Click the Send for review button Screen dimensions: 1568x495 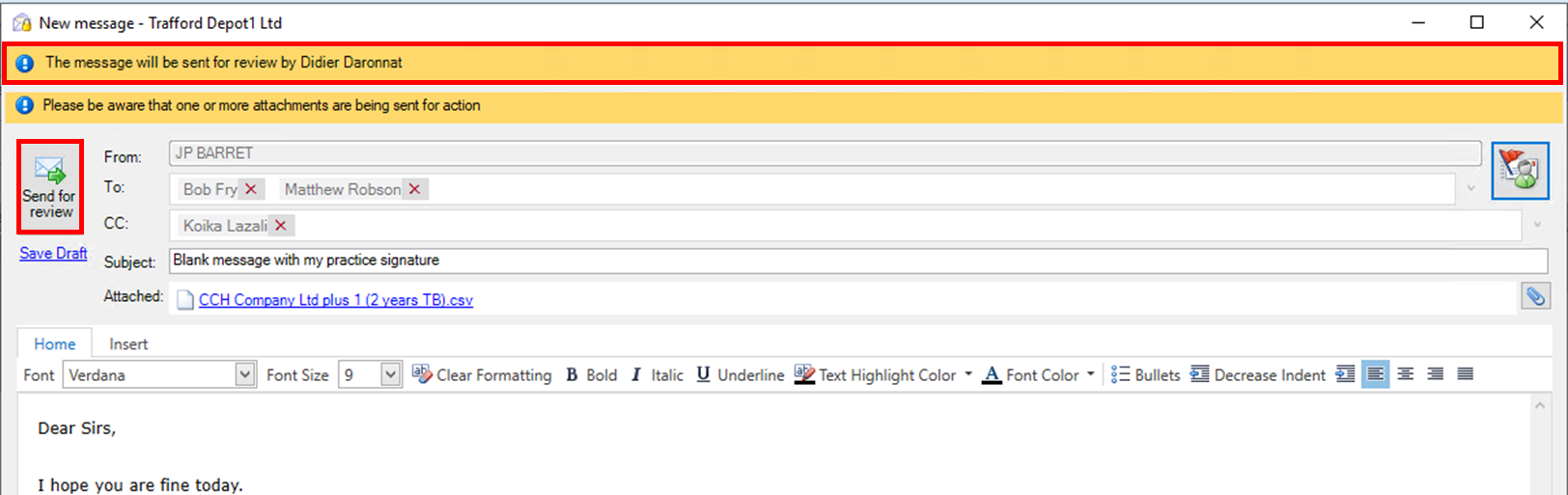tap(50, 187)
